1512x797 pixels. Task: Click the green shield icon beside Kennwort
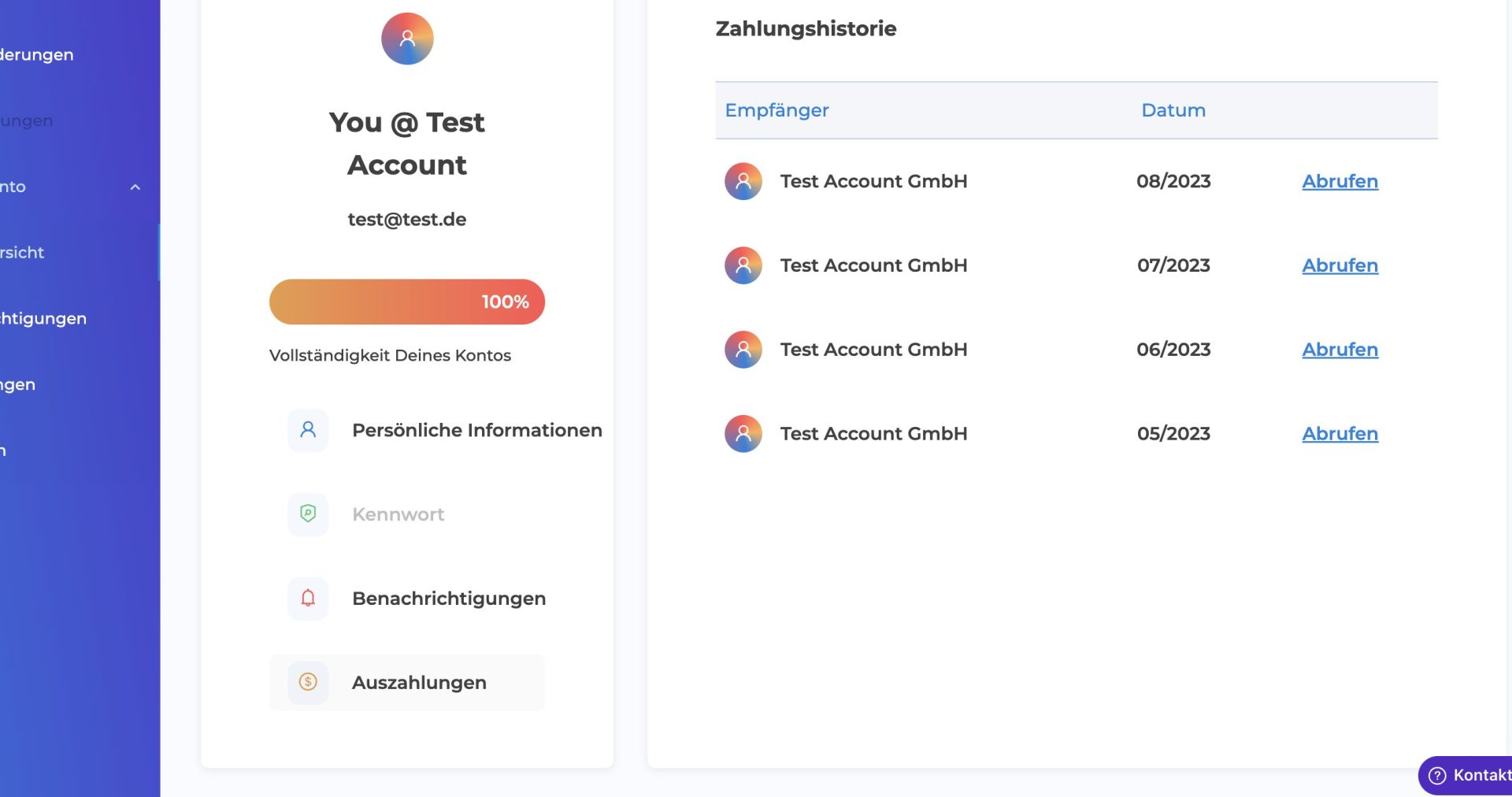click(x=308, y=514)
